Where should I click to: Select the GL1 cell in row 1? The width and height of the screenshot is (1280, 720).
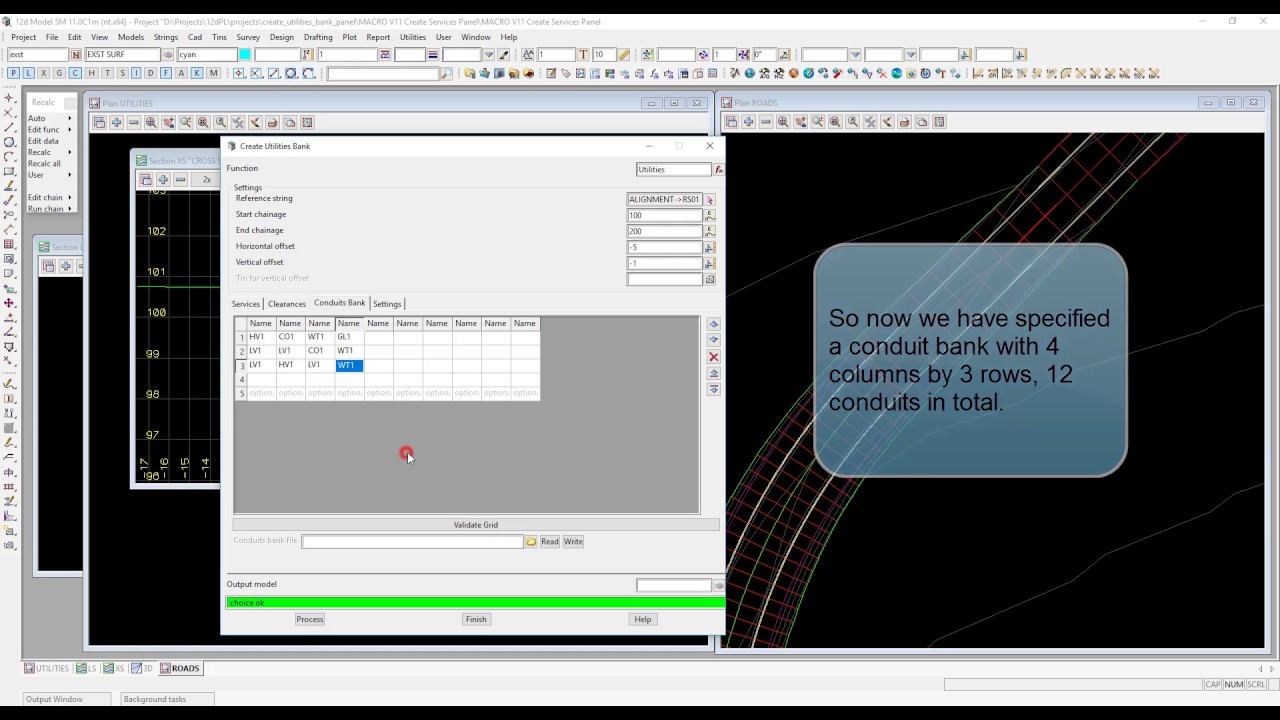click(349, 337)
